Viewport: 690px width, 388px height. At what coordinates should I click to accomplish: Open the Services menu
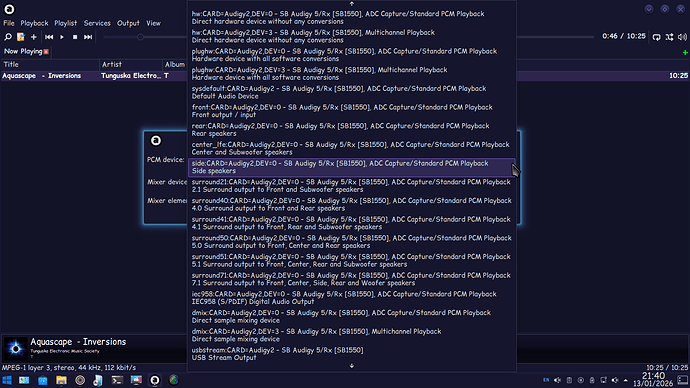pyautogui.click(x=97, y=23)
